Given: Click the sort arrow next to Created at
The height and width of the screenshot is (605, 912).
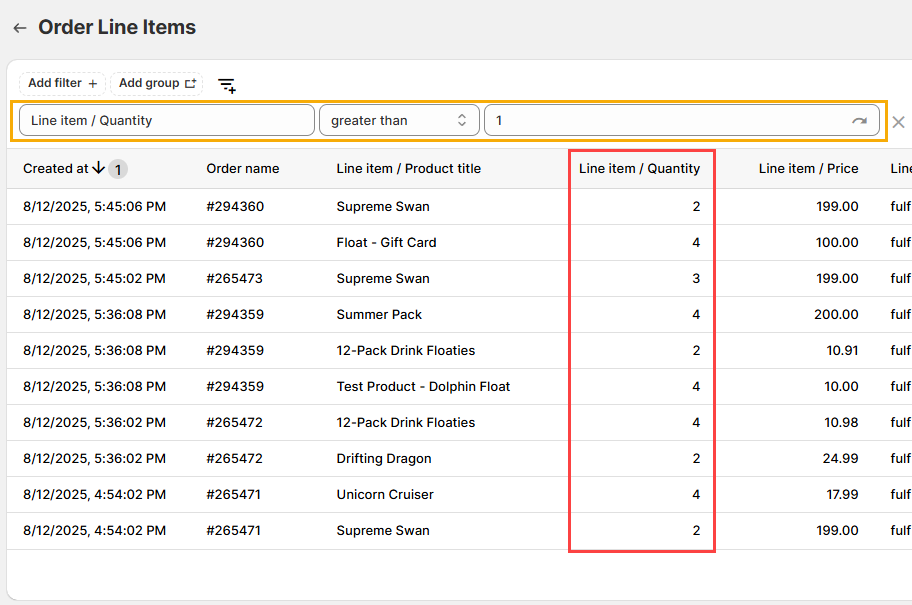Looking at the screenshot, I should (x=98, y=168).
